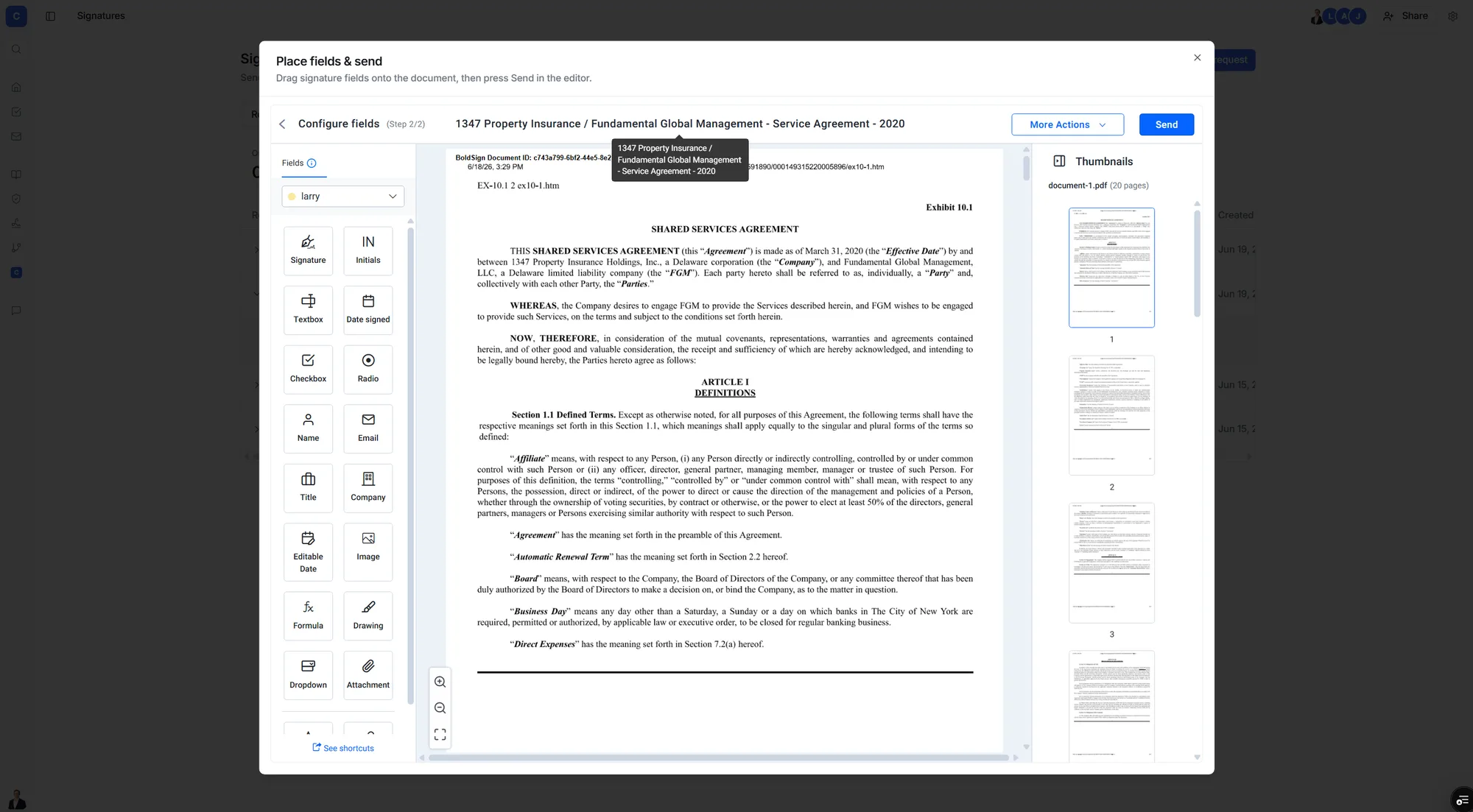The width and height of the screenshot is (1473, 812).
Task: Collapse the Thumbnails panel icon
Action: pyautogui.click(x=1059, y=161)
